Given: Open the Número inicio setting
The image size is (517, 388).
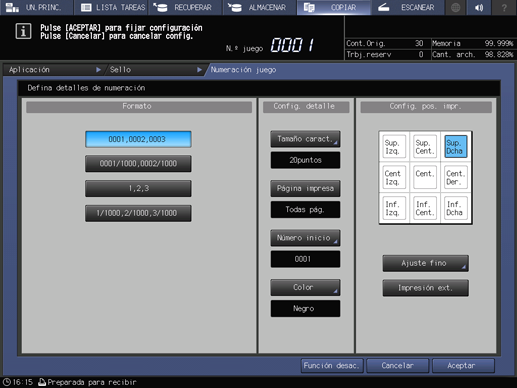Looking at the screenshot, I should [305, 238].
